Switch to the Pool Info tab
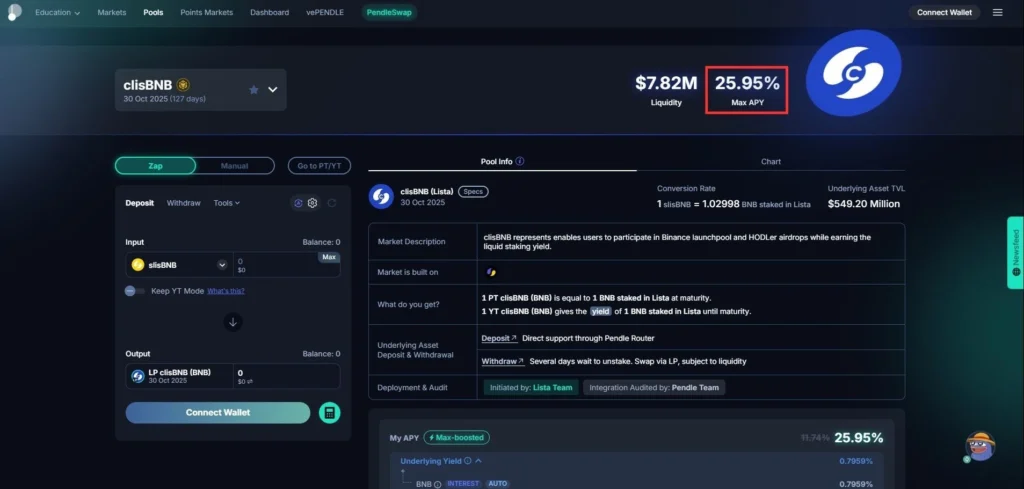This screenshot has height=489, width=1024. pos(502,161)
